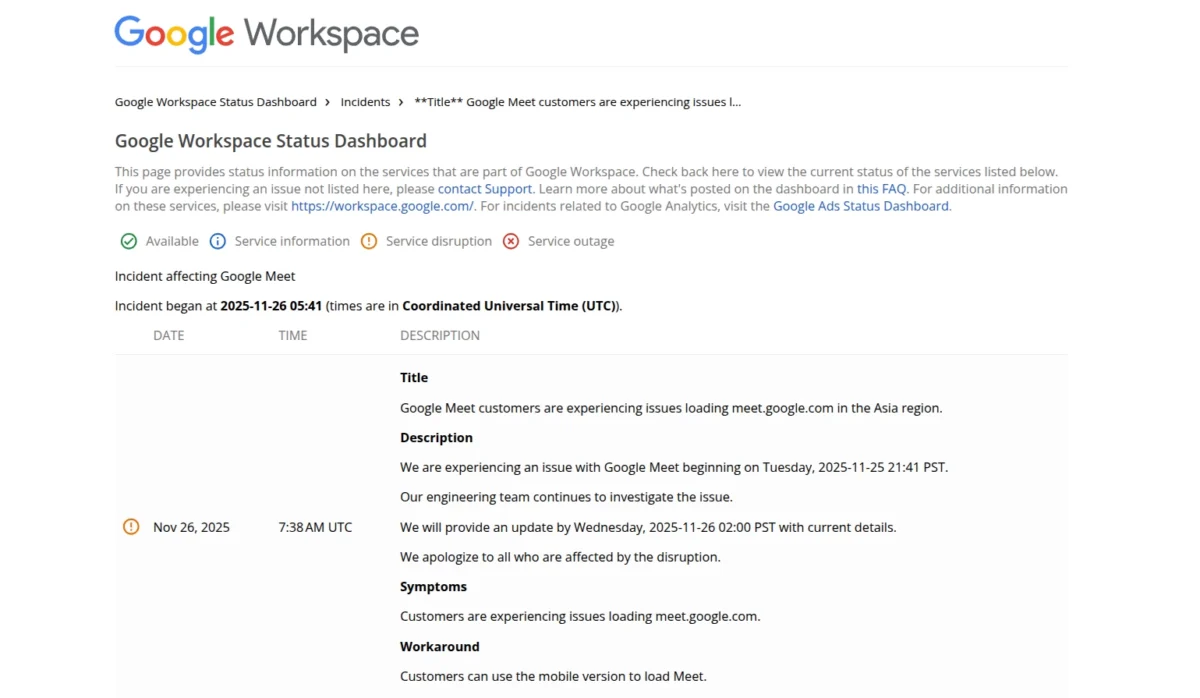This screenshot has height=698, width=1200.
Task: Visit the Google Ads Status Dashboard link
Action: point(861,205)
